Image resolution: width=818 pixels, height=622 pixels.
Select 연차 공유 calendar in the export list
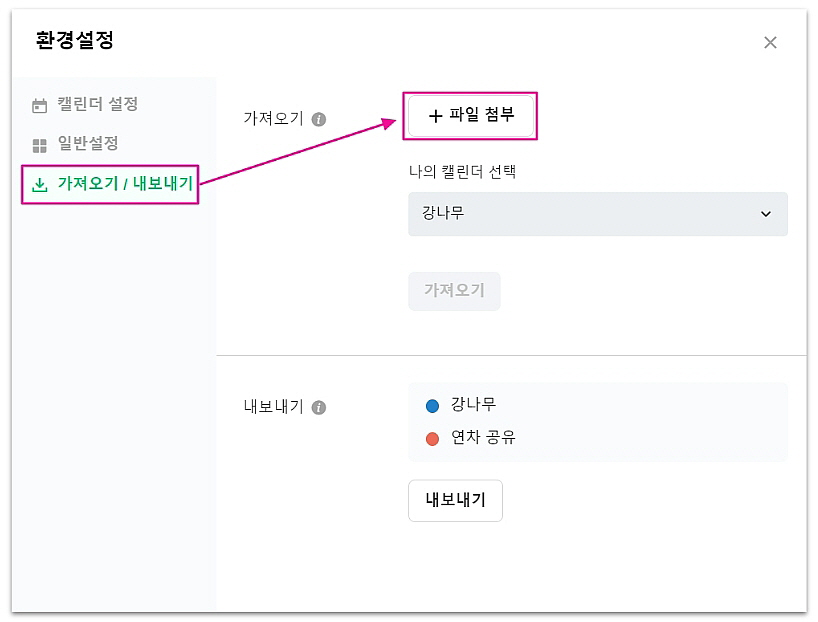pyautogui.click(x=483, y=437)
